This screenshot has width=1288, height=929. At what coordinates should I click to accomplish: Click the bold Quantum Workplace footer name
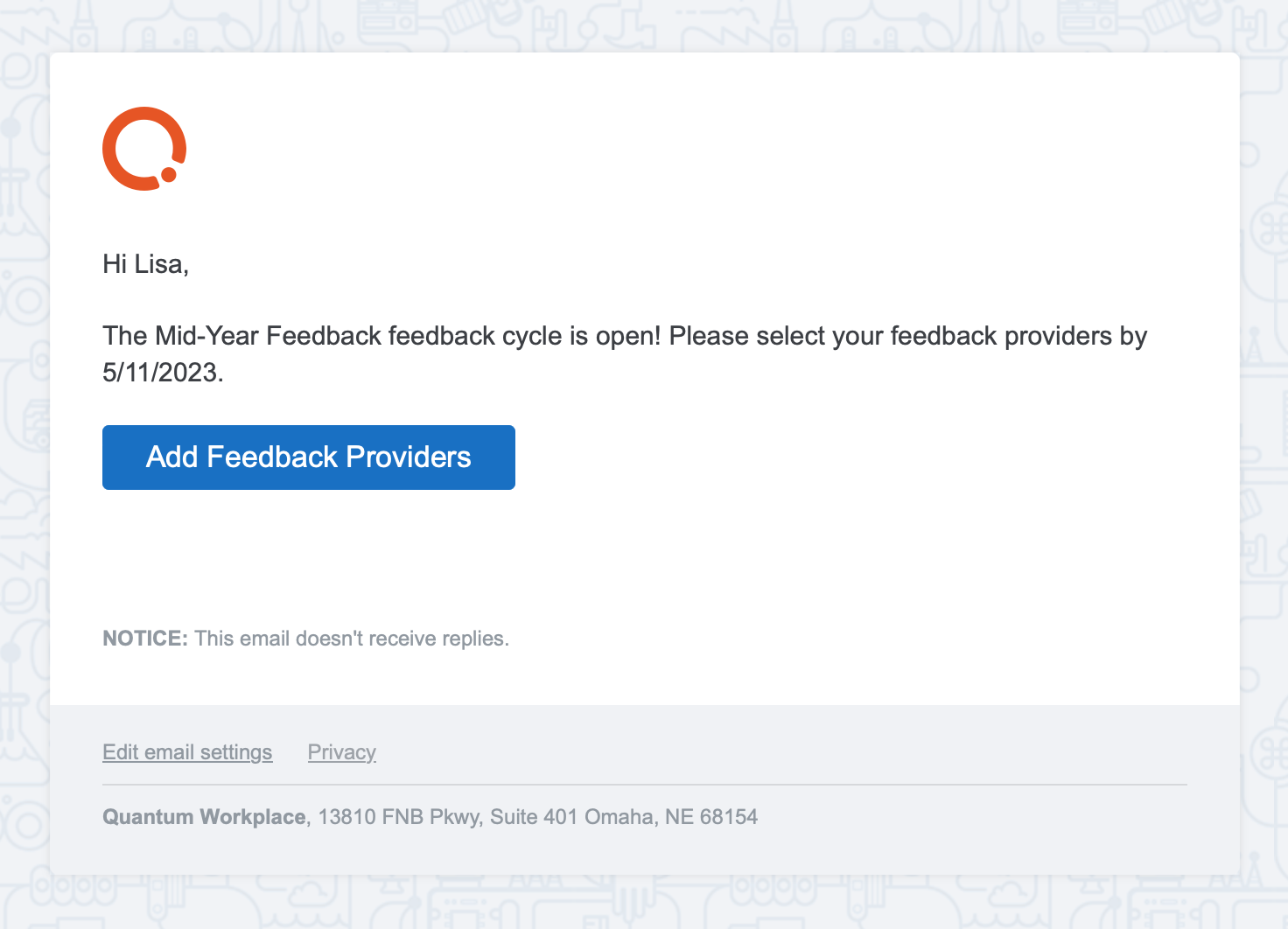point(204,817)
